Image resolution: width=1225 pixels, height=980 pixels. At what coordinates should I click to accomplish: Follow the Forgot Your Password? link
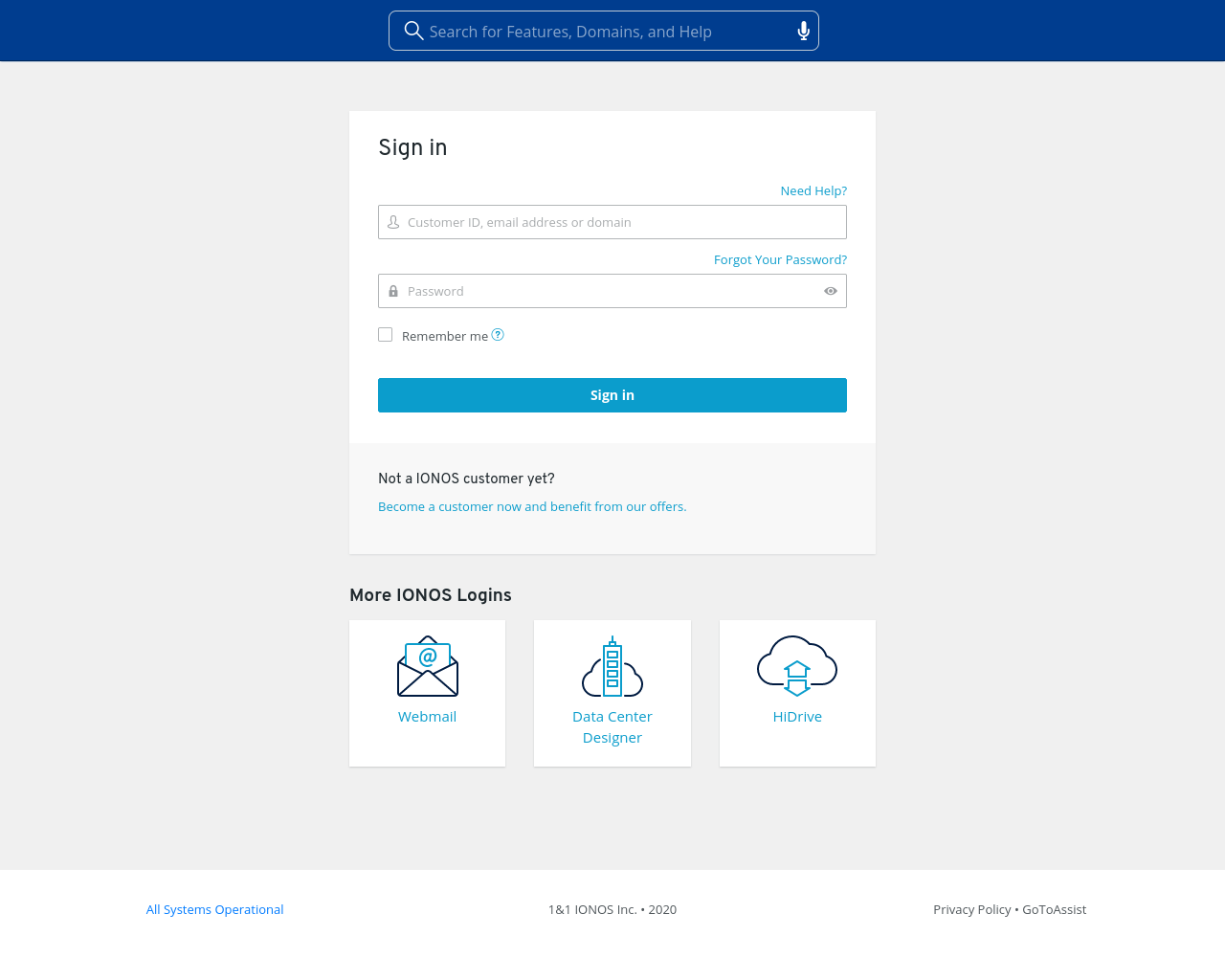[780, 259]
